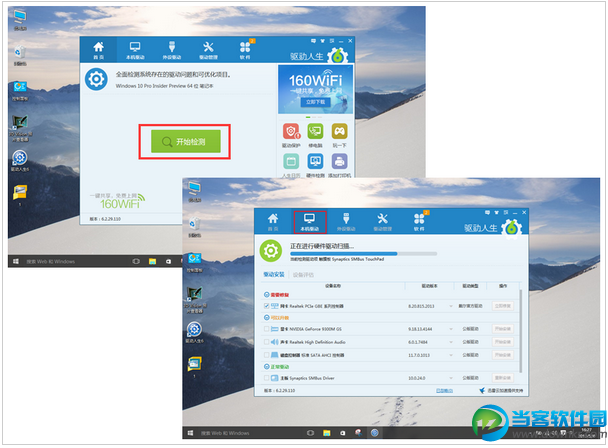
Task: Click install button for Realtek Audio row
Action: 503,342
